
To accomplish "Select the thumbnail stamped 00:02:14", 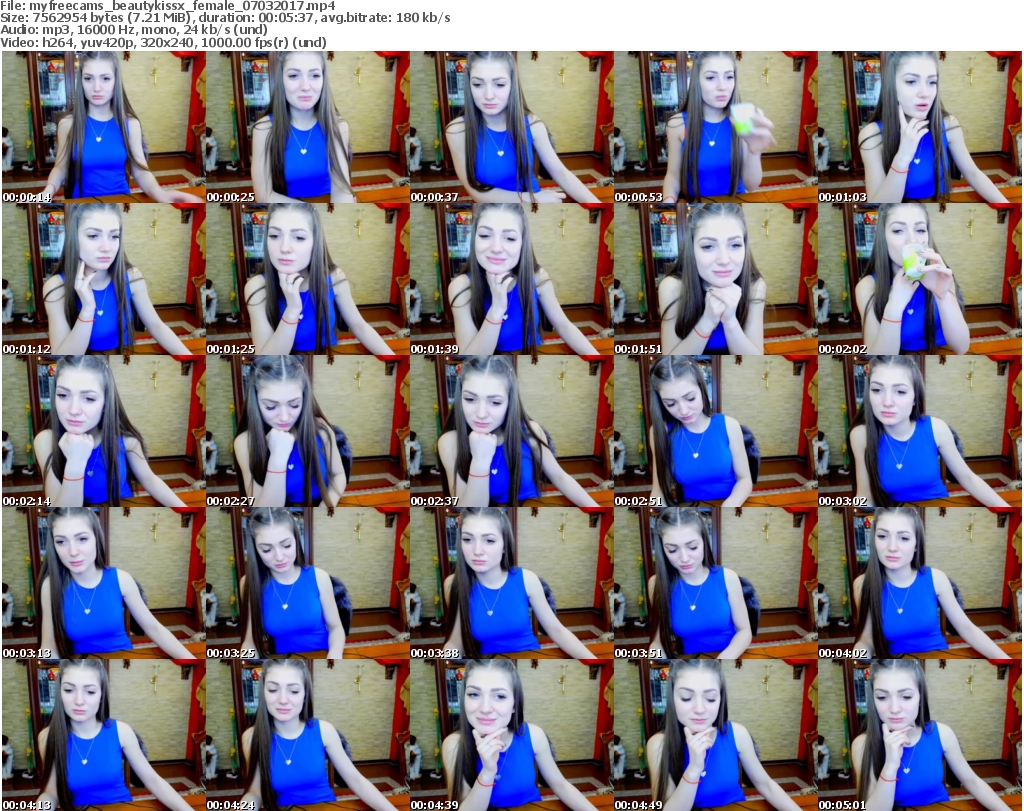I will 104,431.
